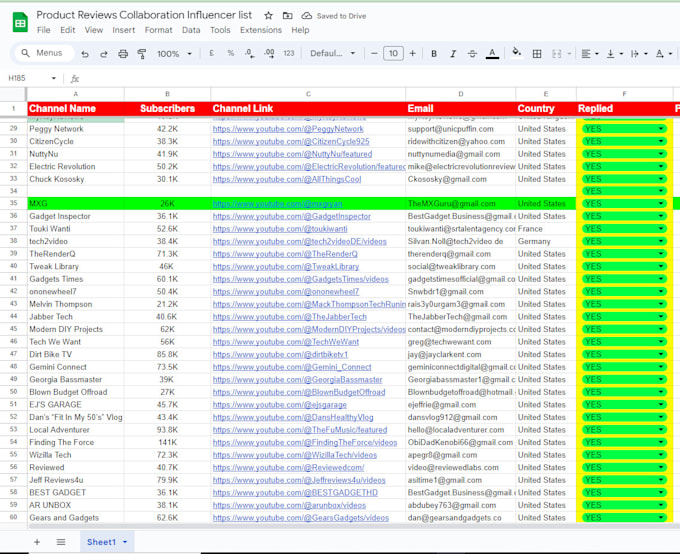680x554 pixels.
Task: Star the document title
Action: 268,16
